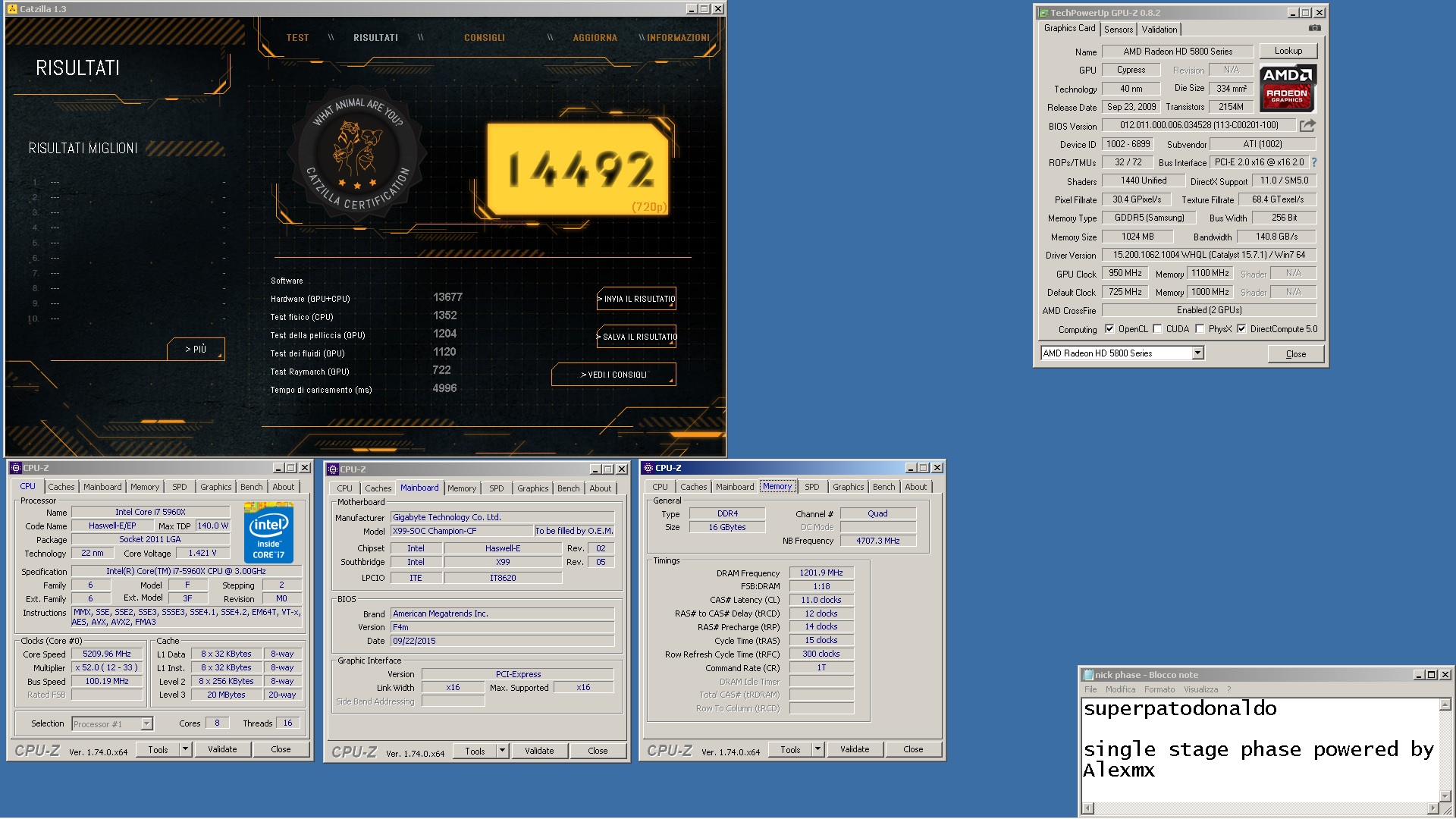Click Notepad vertical scrollbar up arrow

pos(1445,704)
